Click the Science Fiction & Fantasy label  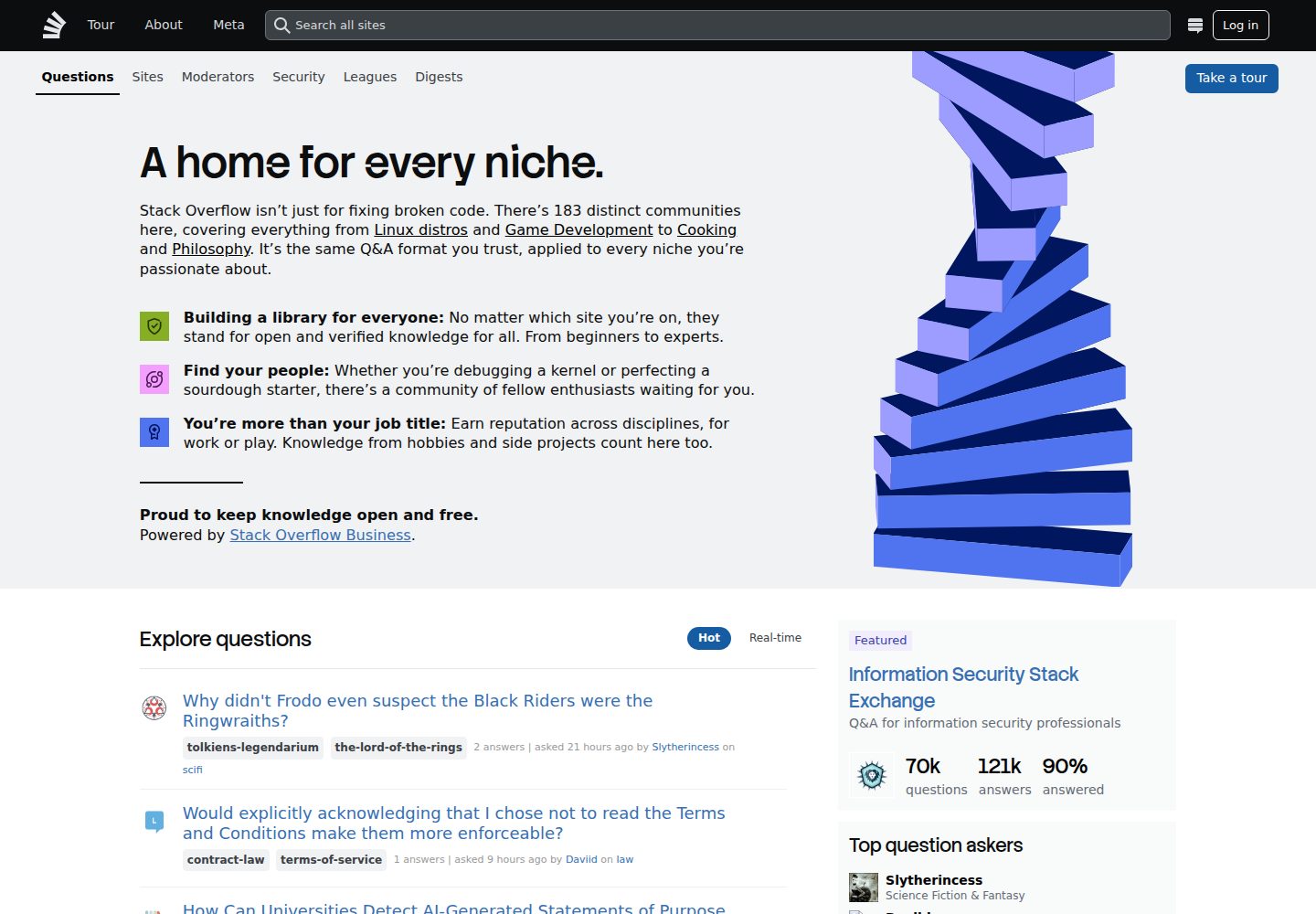[955, 897]
